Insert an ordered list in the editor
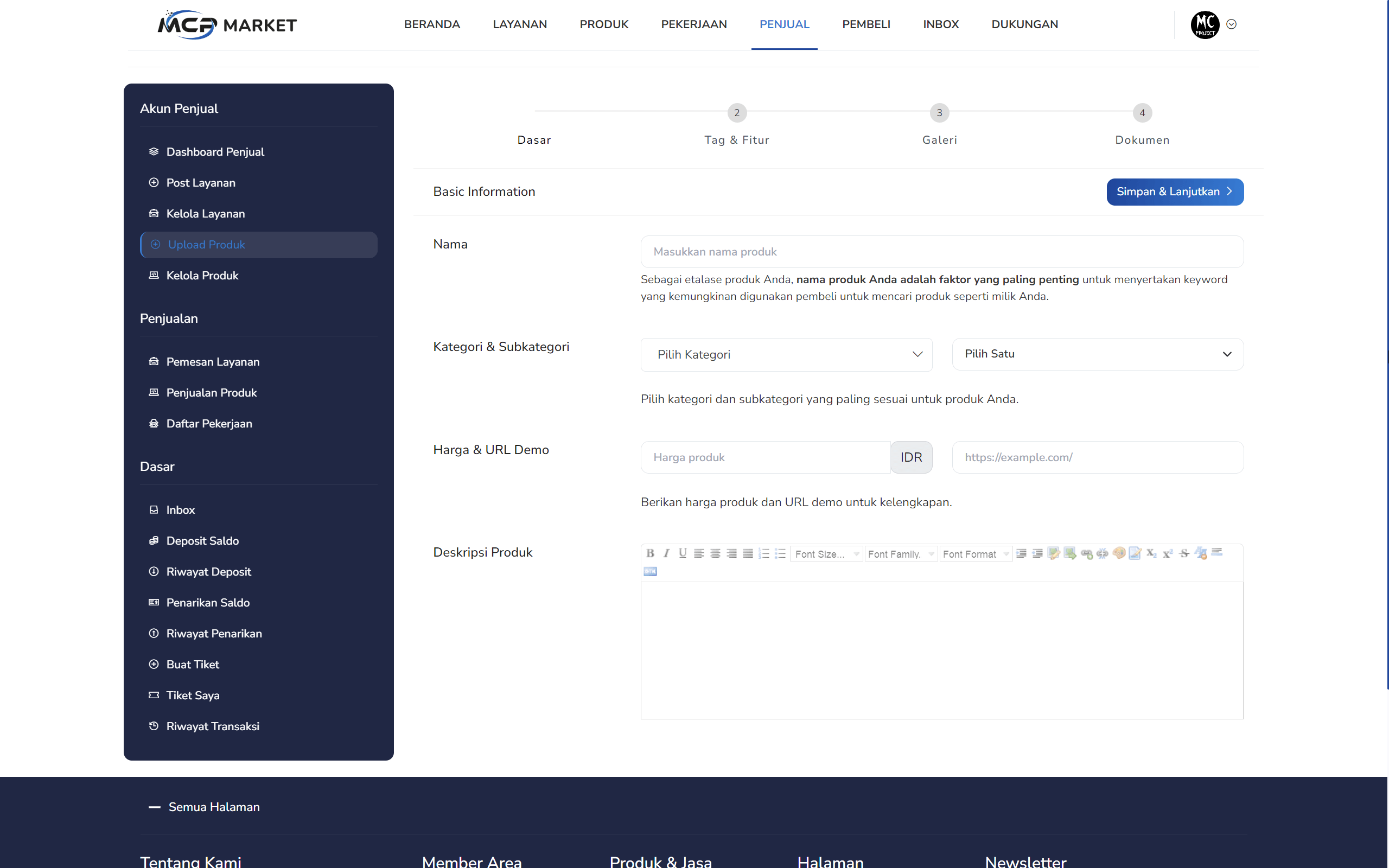 (764, 553)
